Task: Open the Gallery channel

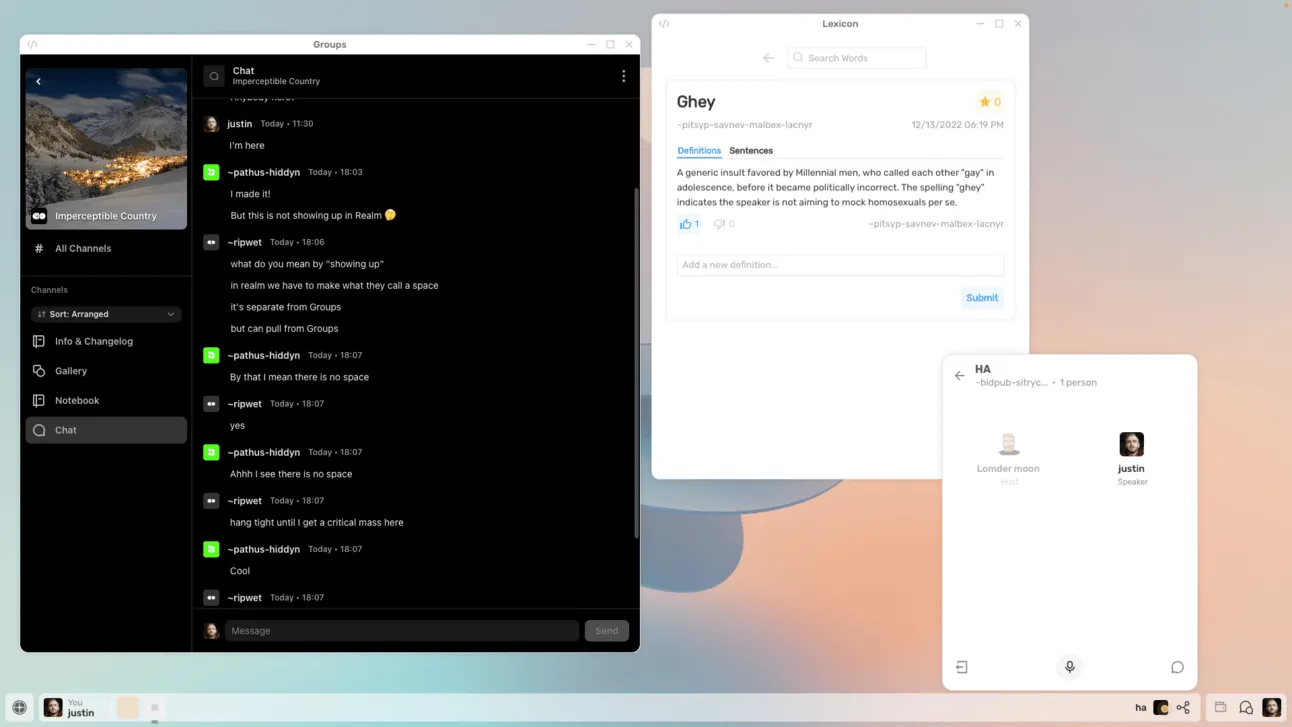Action: [106, 371]
